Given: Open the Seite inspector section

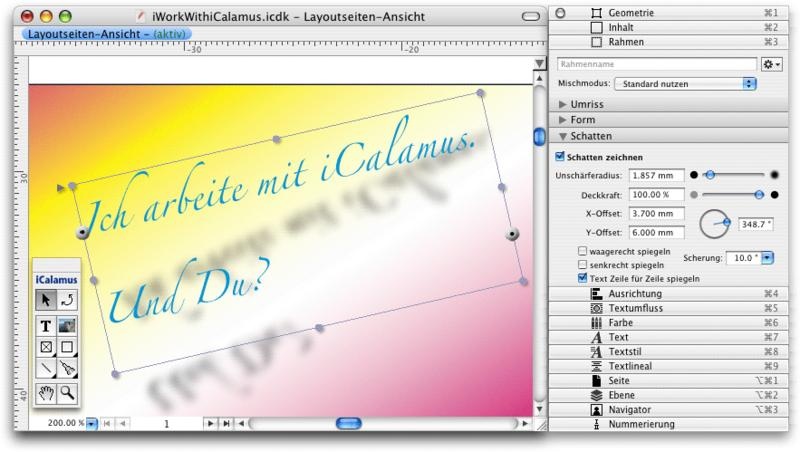Looking at the screenshot, I should point(668,381).
